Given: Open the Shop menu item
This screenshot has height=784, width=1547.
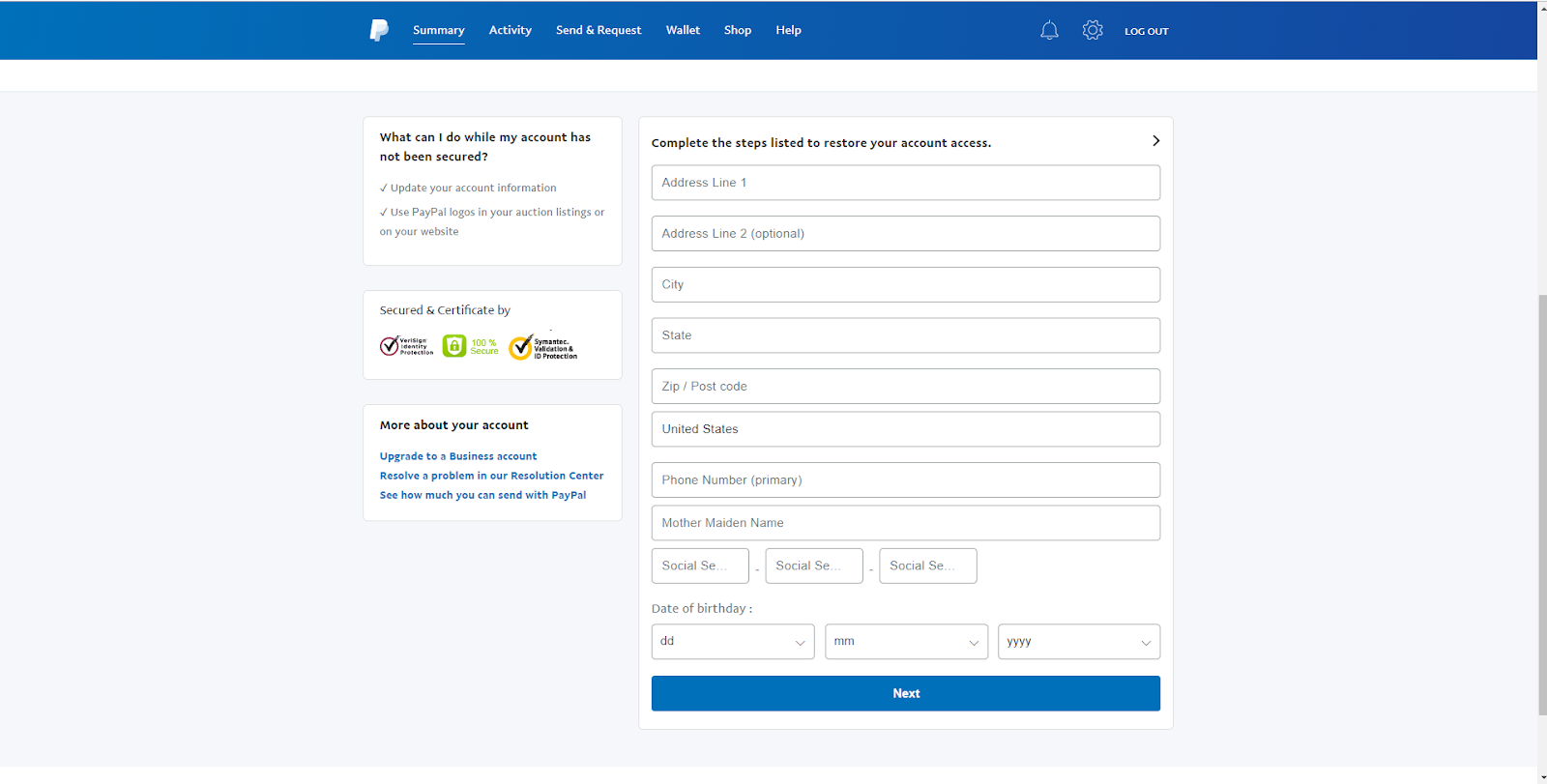Looking at the screenshot, I should (738, 30).
